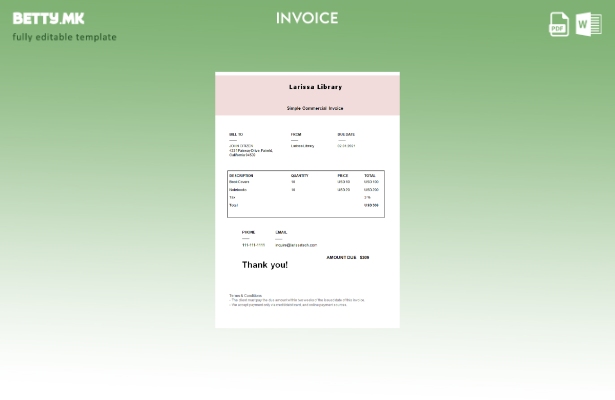
Task: Click the PRICE column header
Action: [x=343, y=175]
